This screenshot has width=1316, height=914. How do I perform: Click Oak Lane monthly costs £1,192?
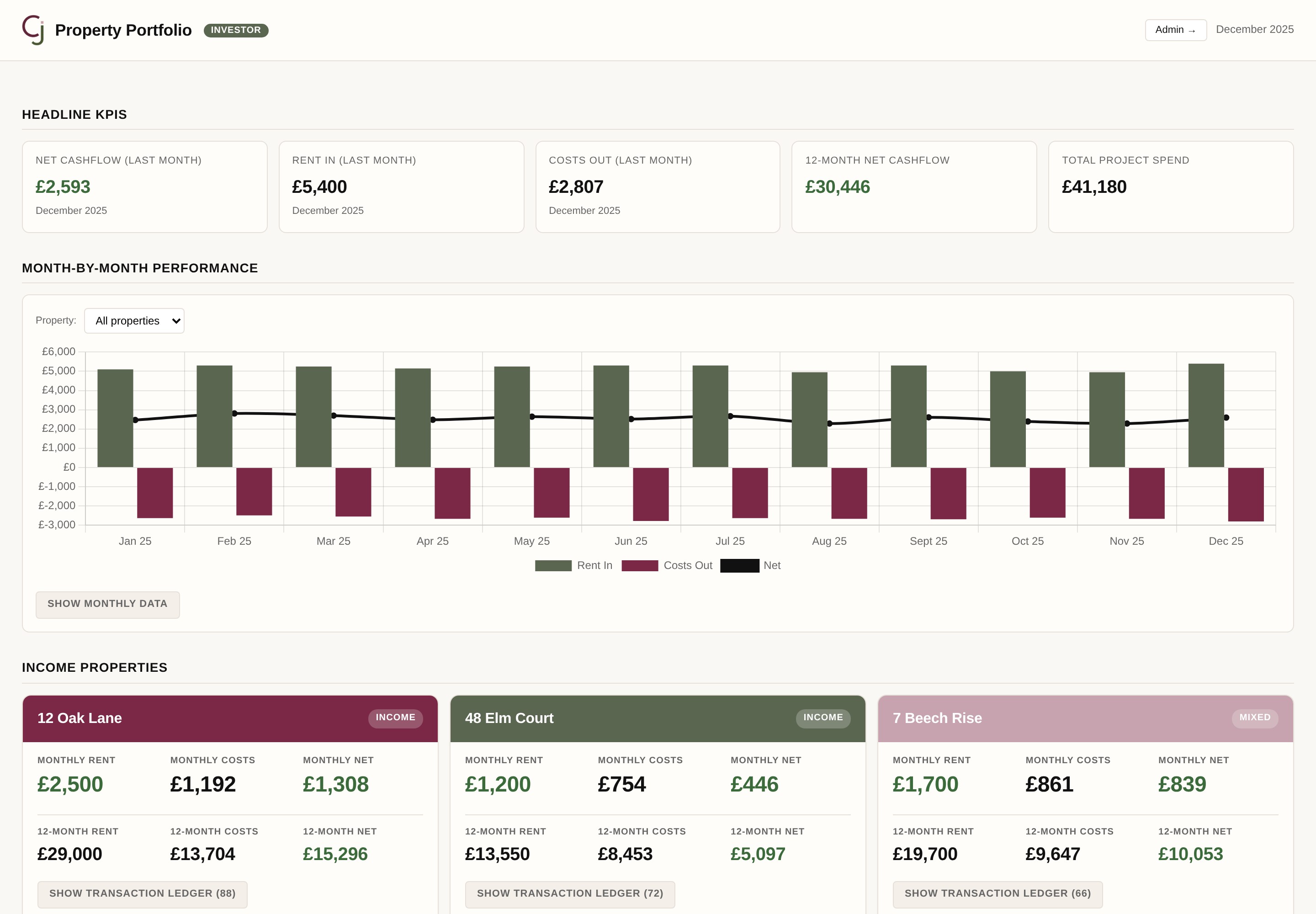click(x=203, y=785)
